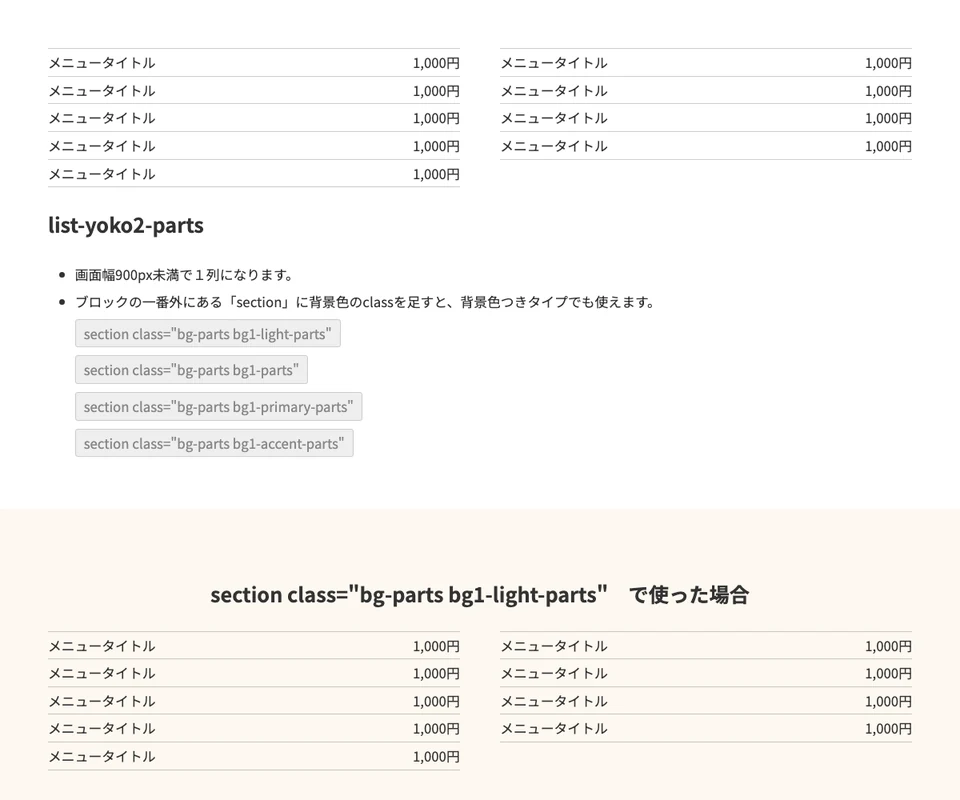Click the bullet text starting with ブロックの一番外

[x=364, y=302]
